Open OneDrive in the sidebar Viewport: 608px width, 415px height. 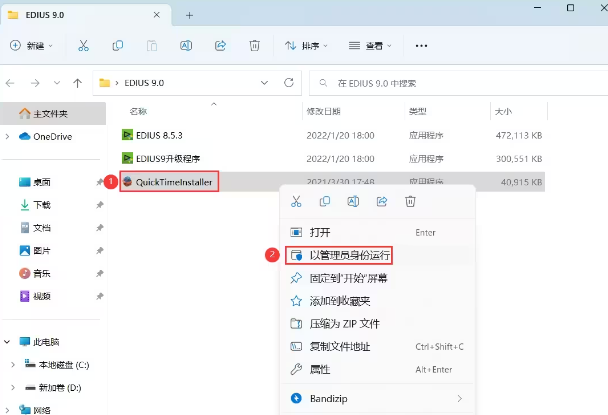click(52, 137)
